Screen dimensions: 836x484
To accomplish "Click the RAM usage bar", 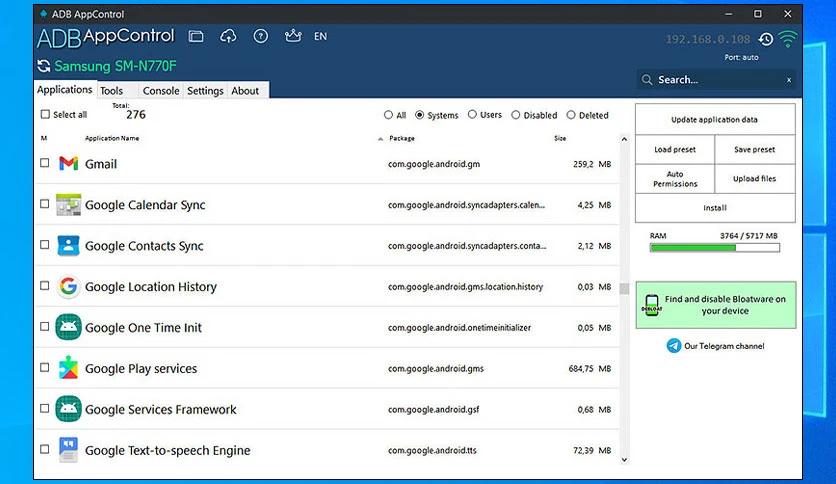I will click(714, 247).
